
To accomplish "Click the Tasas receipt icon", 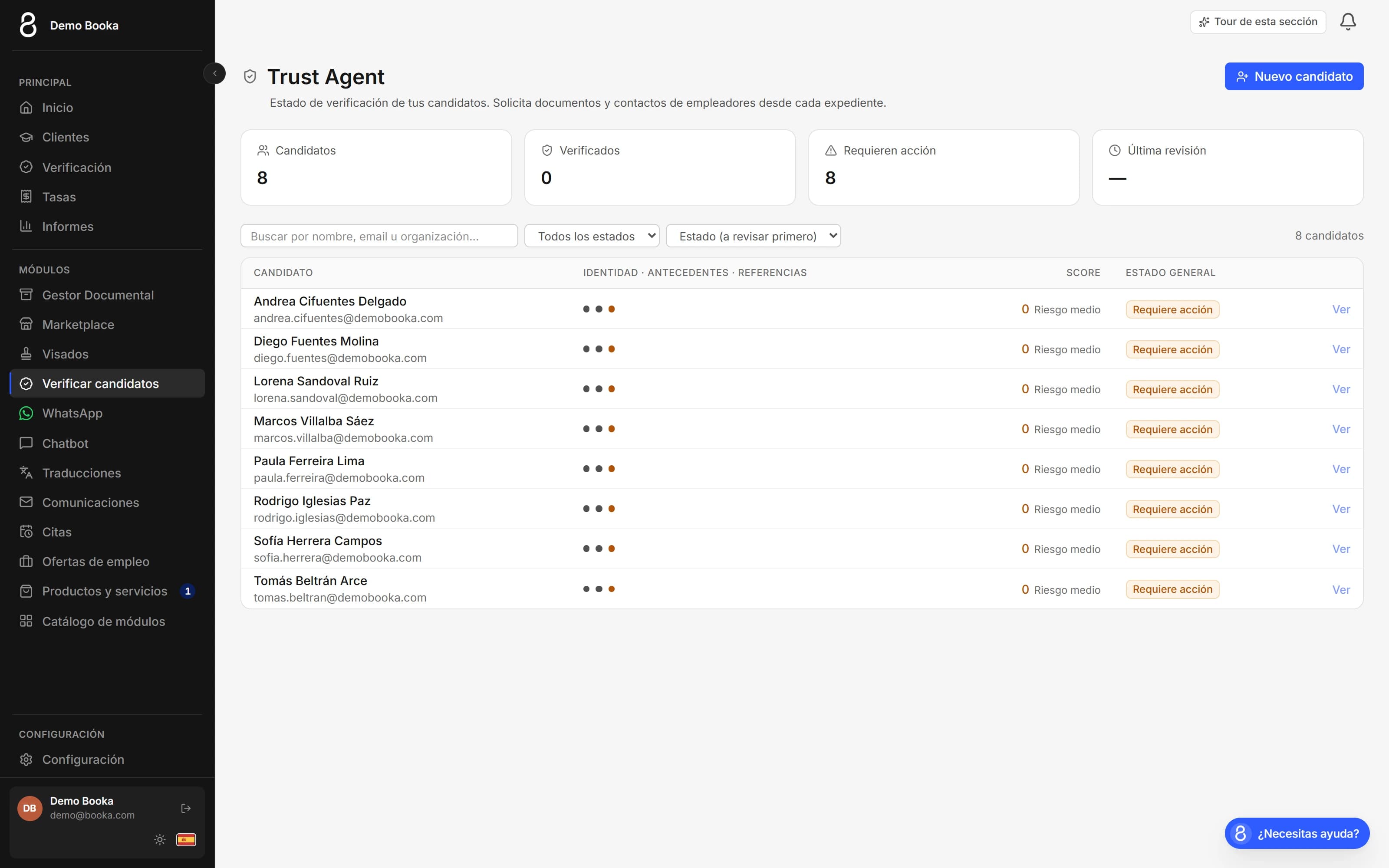I will click(26, 197).
